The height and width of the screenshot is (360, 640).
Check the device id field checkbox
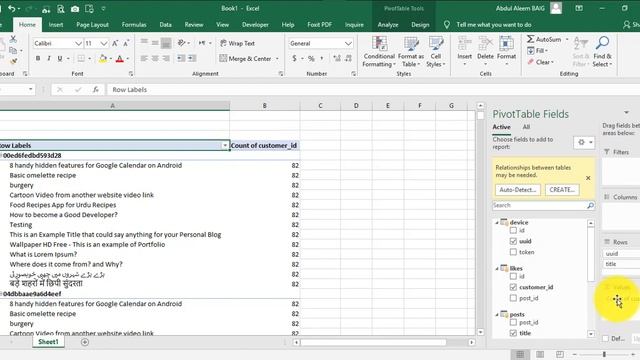tap(513, 230)
